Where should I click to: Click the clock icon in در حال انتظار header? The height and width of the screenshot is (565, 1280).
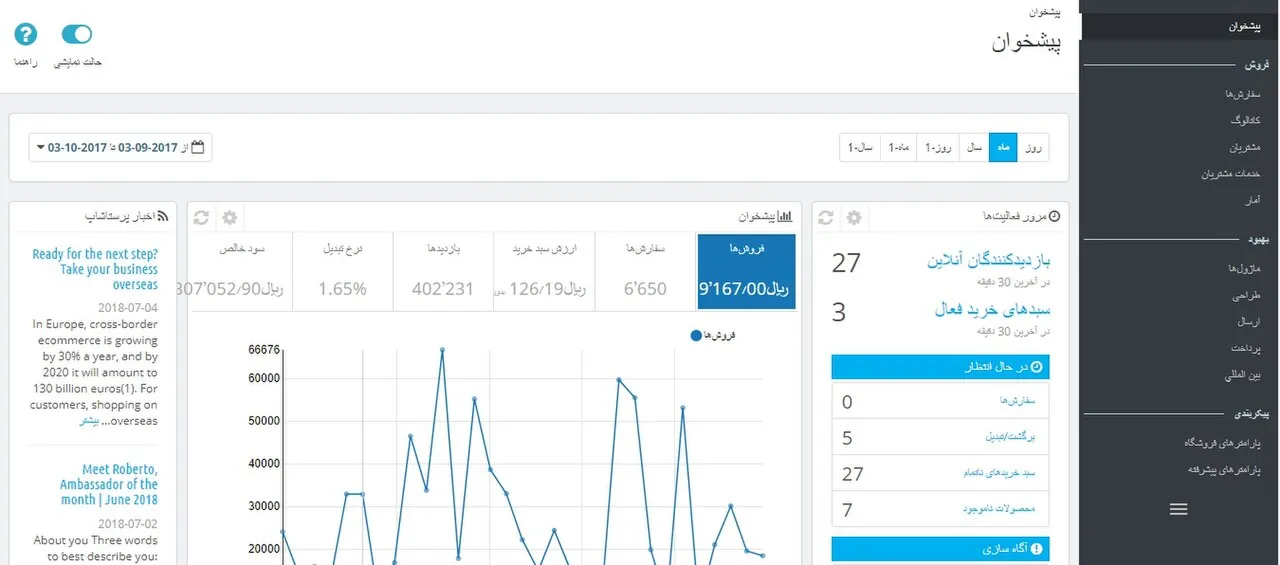pyautogui.click(x=1037, y=367)
